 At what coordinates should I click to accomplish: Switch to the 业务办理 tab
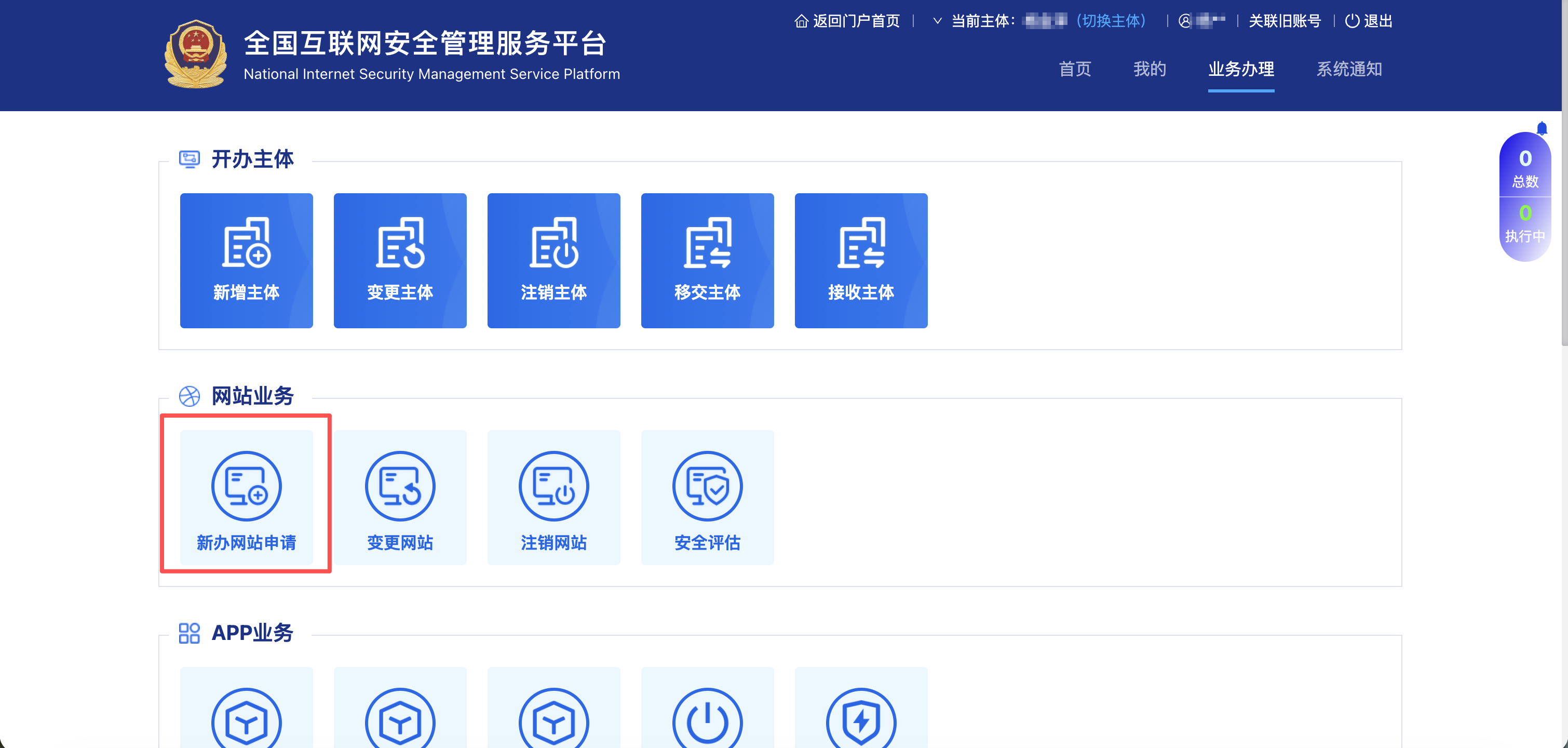[x=1241, y=70]
